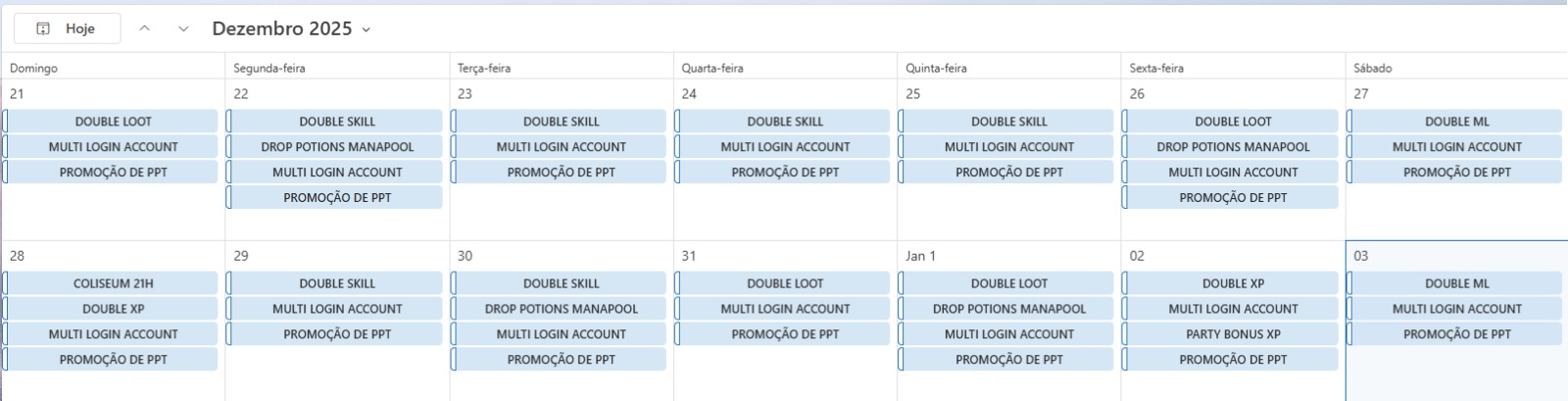Go to next month with down arrow
This screenshot has width=1568, height=401.
[x=183, y=28]
